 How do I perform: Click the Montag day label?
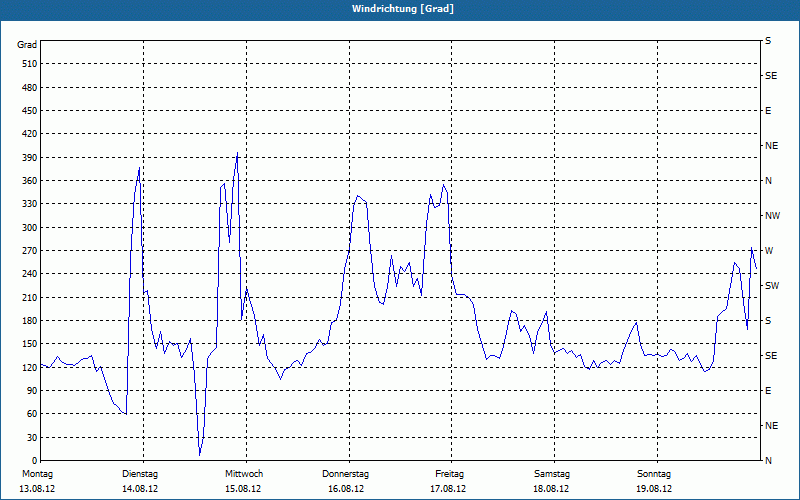pos(37,474)
